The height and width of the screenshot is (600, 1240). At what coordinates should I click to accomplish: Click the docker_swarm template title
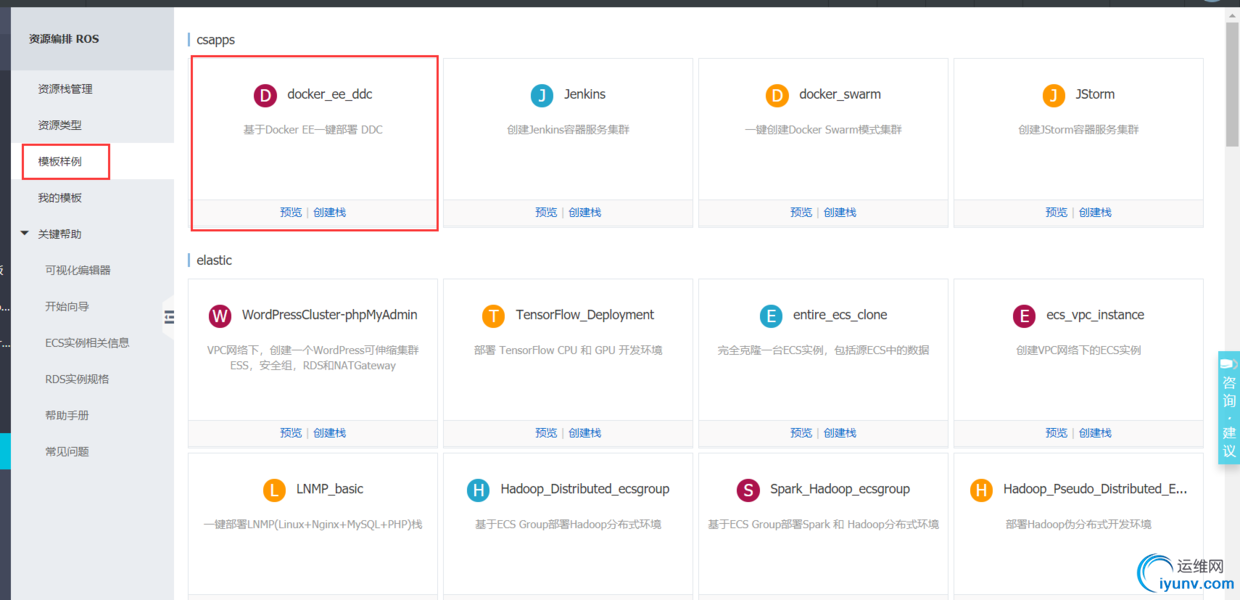(840, 94)
